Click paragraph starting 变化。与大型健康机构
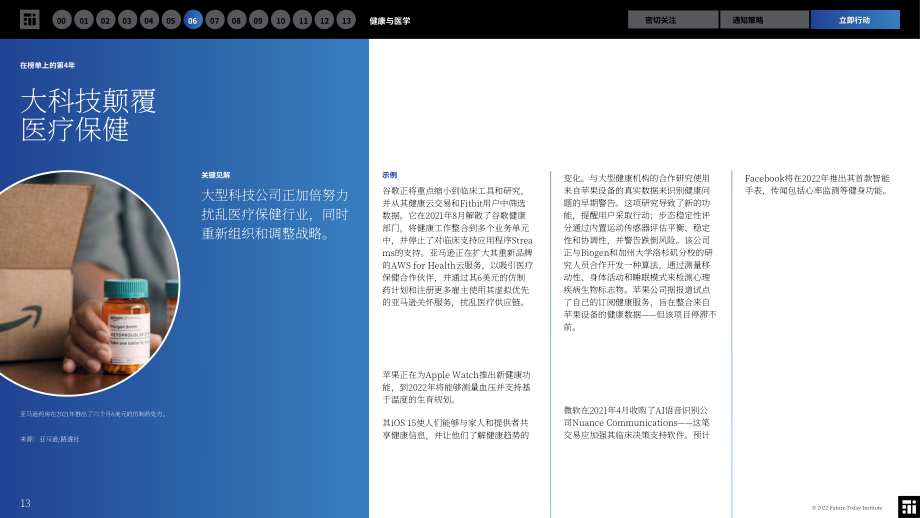Screen dimensions: 920x518 [x=640, y=252]
